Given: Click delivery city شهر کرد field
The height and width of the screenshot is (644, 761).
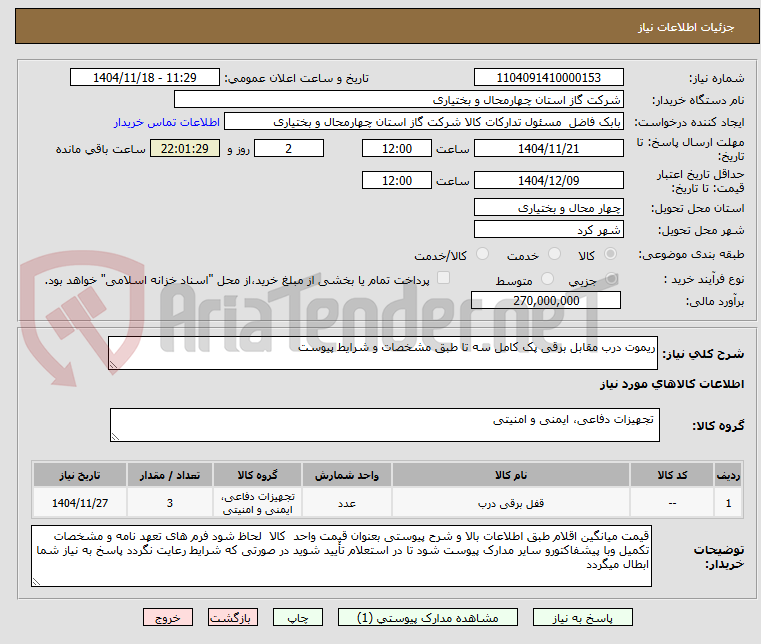Looking at the screenshot, I should [548, 229].
